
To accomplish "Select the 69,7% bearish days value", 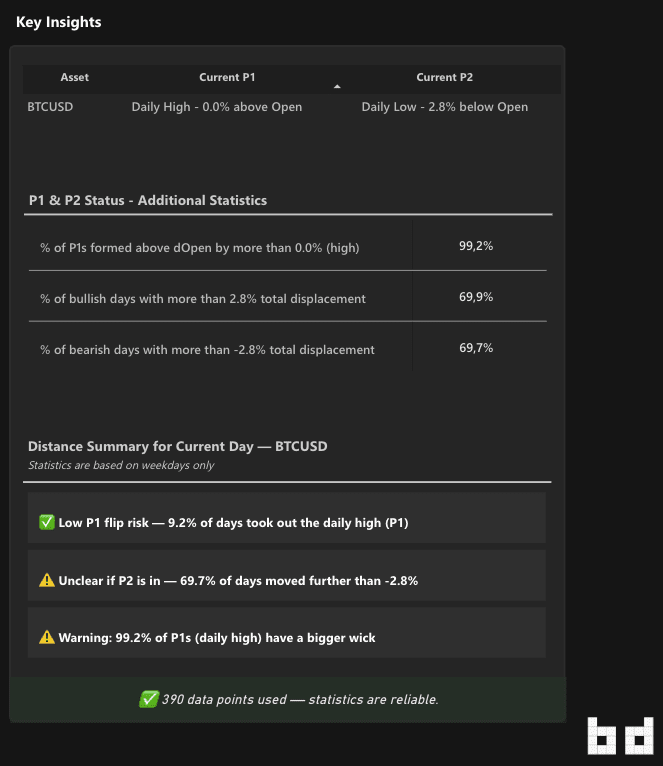I will [476, 348].
